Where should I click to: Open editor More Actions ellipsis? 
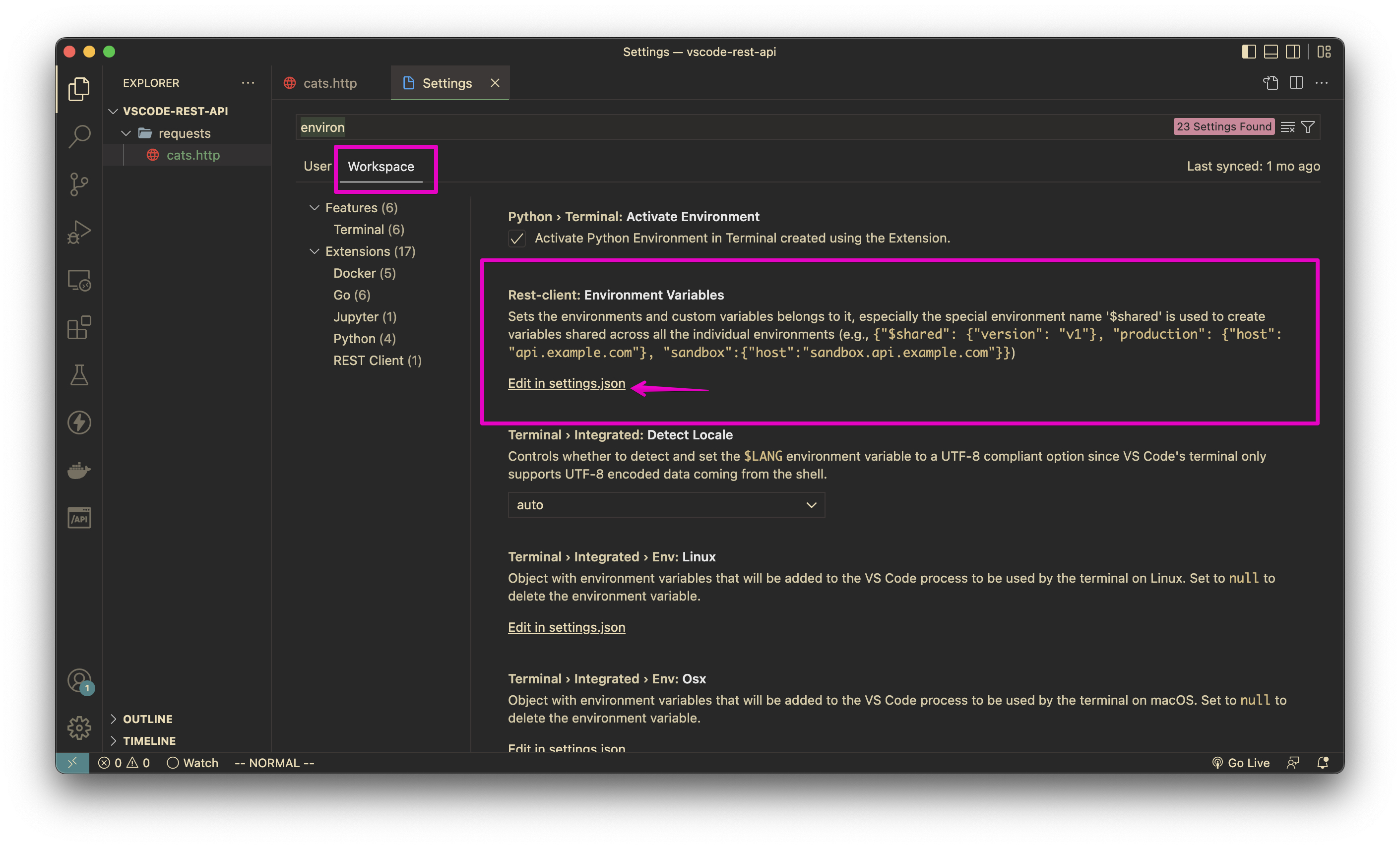click(x=1322, y=83)
